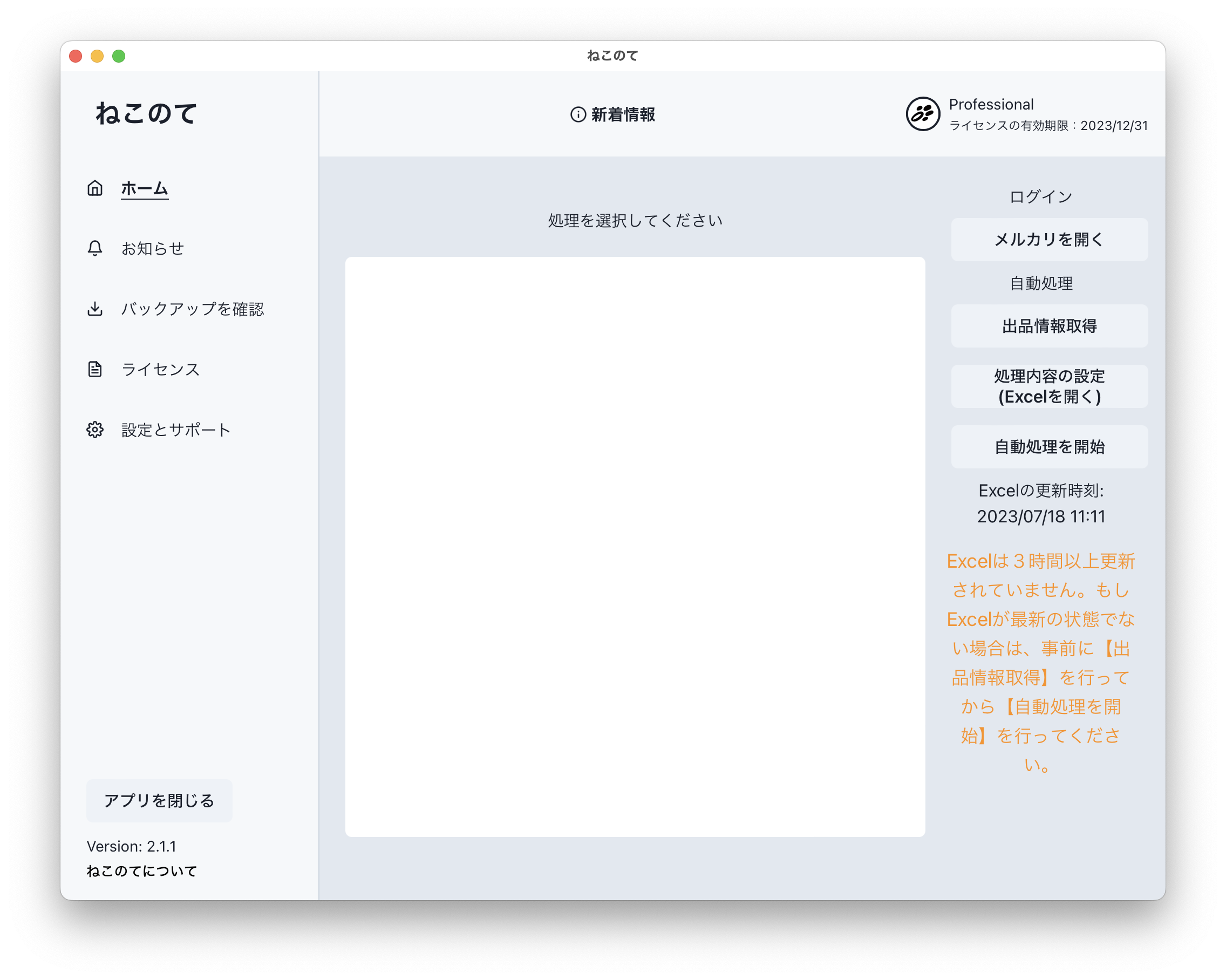This screenshot has height=980, width=1226.
Task: Click the Excelの更新時刻 2023/07/18 11:11 text
Action: (x=1040, y=503)
